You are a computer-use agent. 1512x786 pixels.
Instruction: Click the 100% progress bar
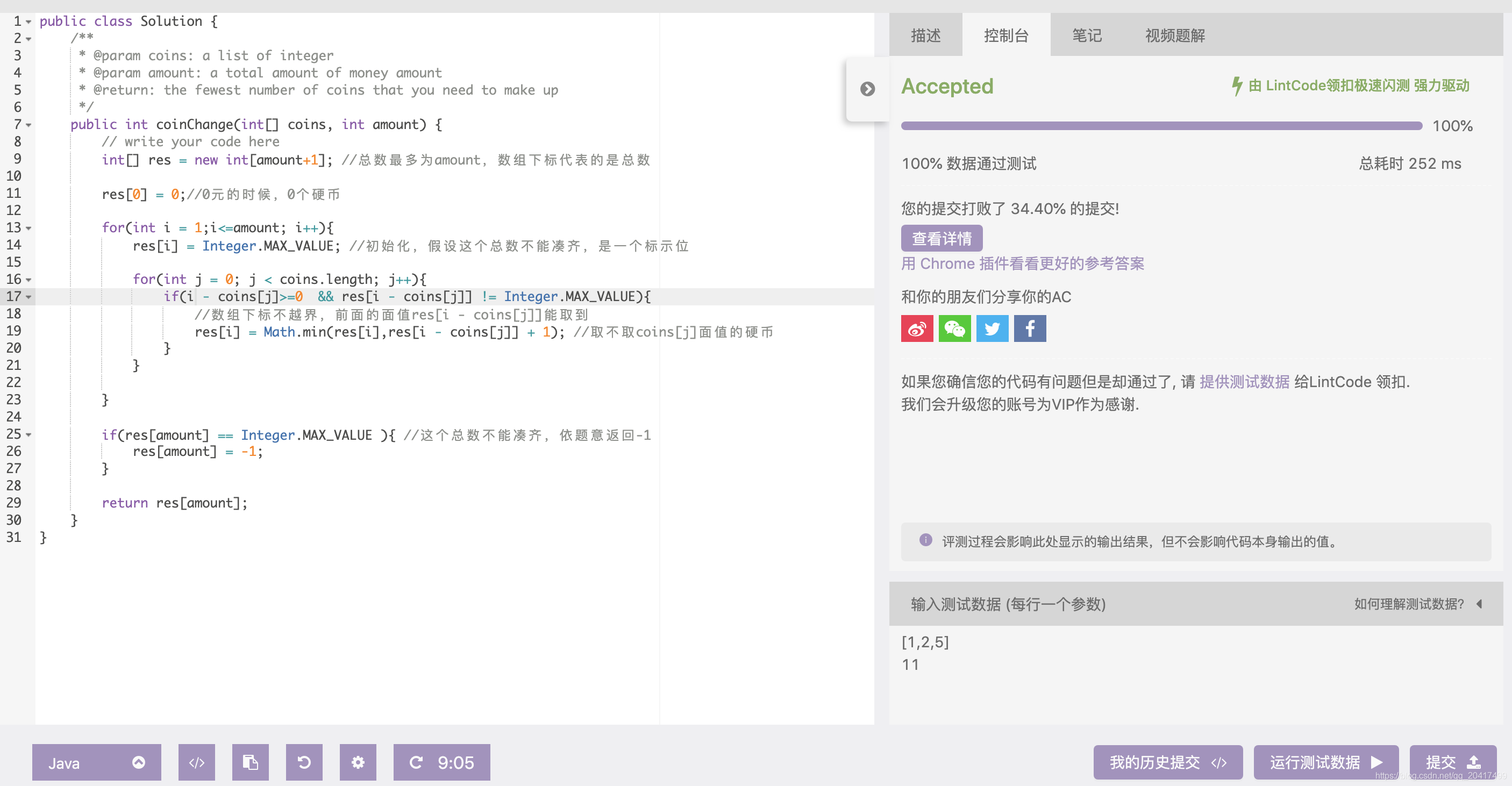tap(1161, 126)
